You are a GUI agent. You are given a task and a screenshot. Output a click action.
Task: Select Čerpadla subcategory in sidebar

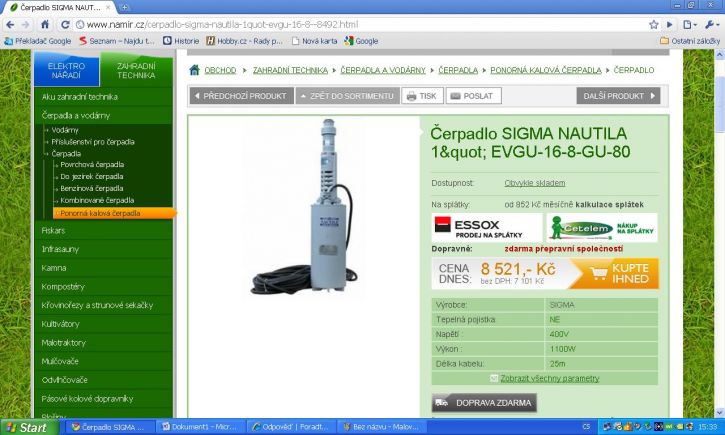[66, 153]
